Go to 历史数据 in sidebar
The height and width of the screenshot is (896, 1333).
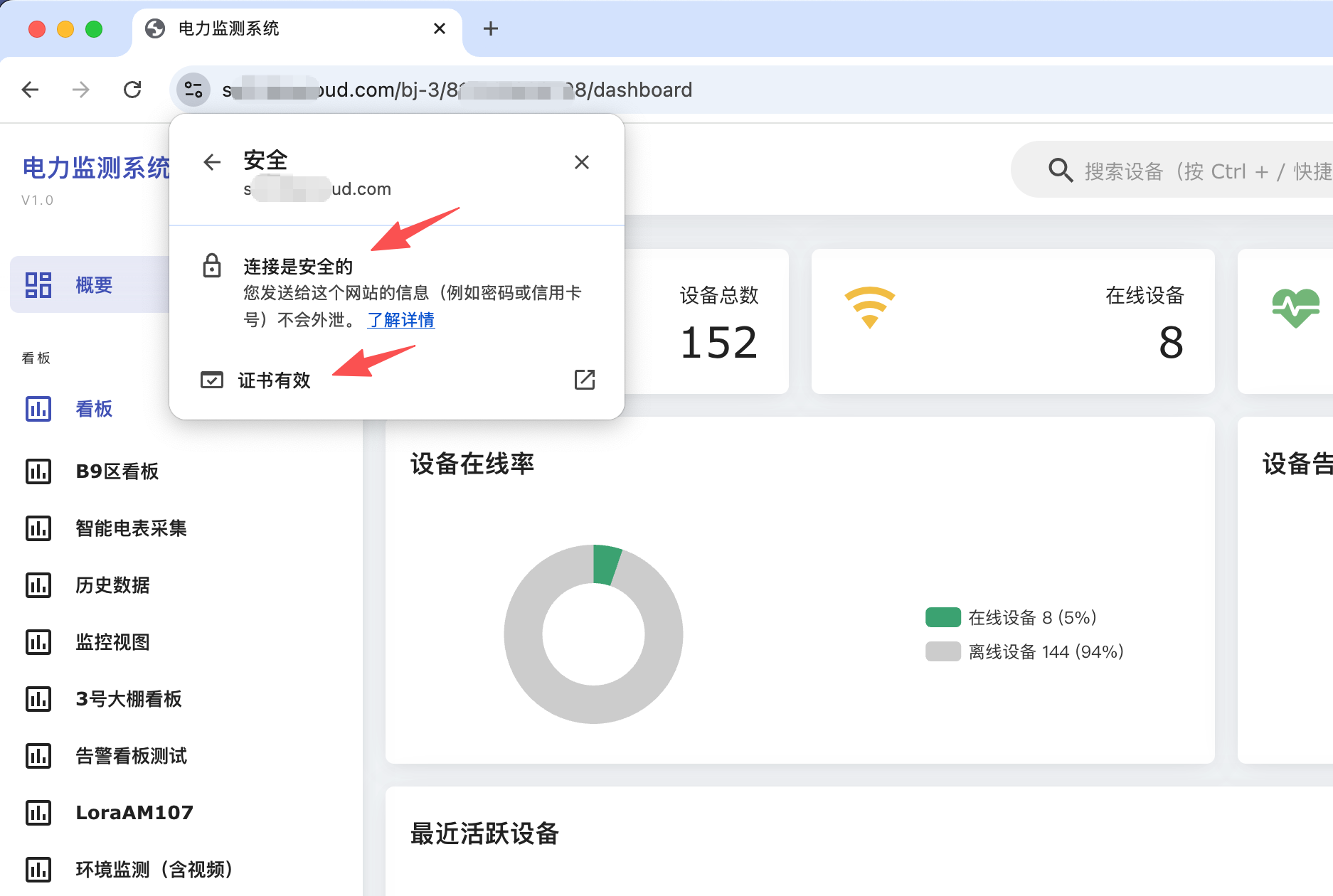(112, 585)
